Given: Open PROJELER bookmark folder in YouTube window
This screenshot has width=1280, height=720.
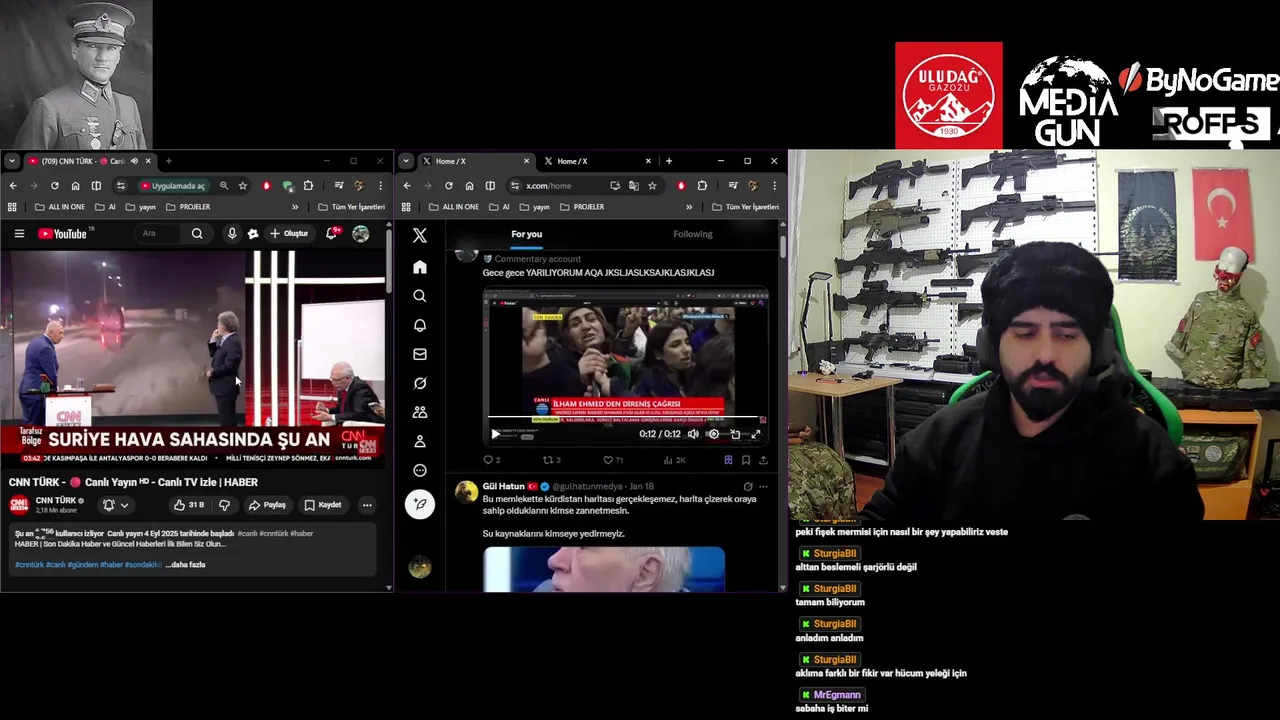Looking at the screenshot, I should (x=188, y=207).
